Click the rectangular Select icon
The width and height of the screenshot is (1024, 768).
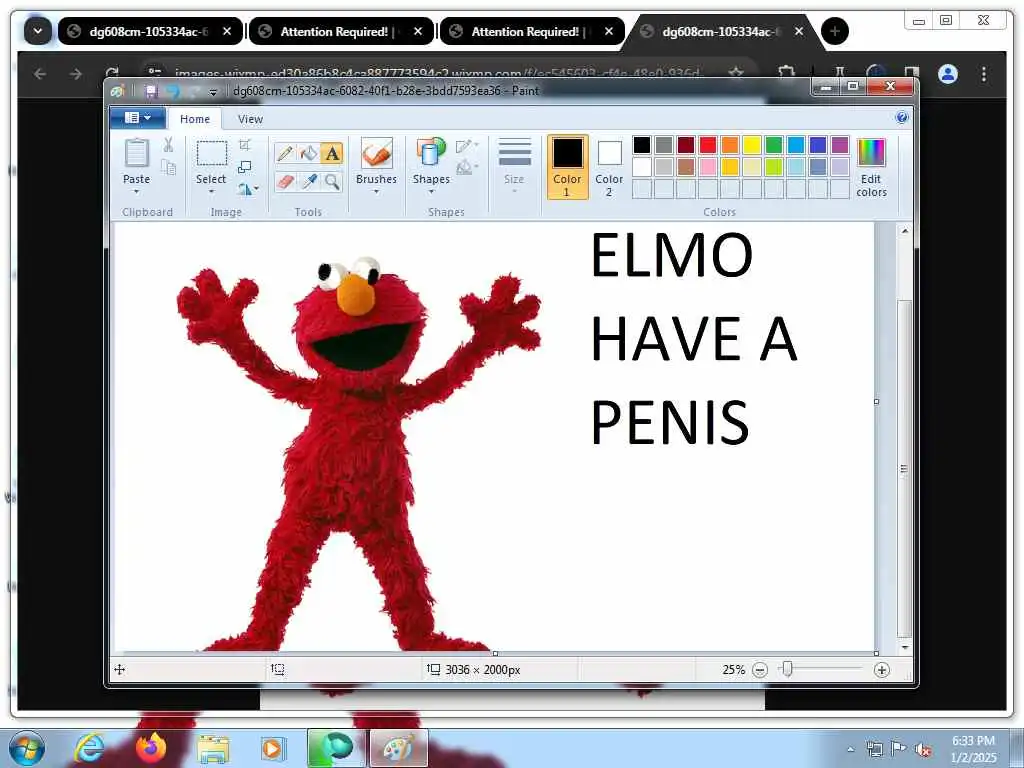tap(212, 154)
